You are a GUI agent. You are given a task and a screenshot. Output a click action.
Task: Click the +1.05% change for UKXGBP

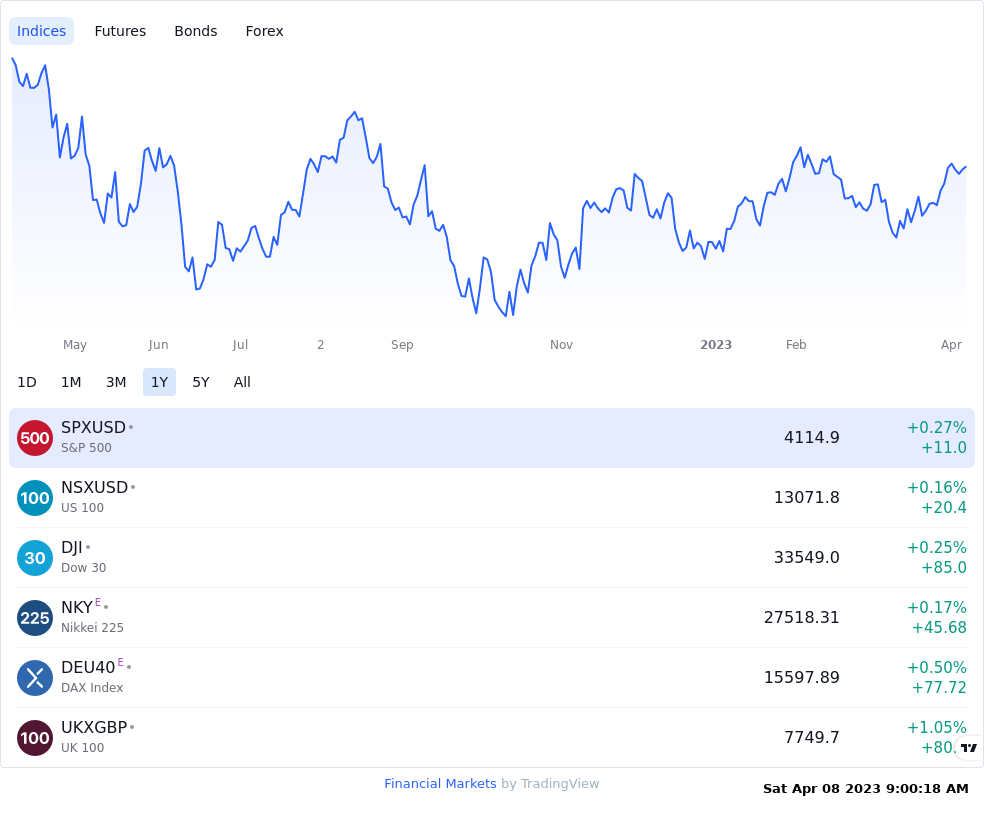[937, 727]
